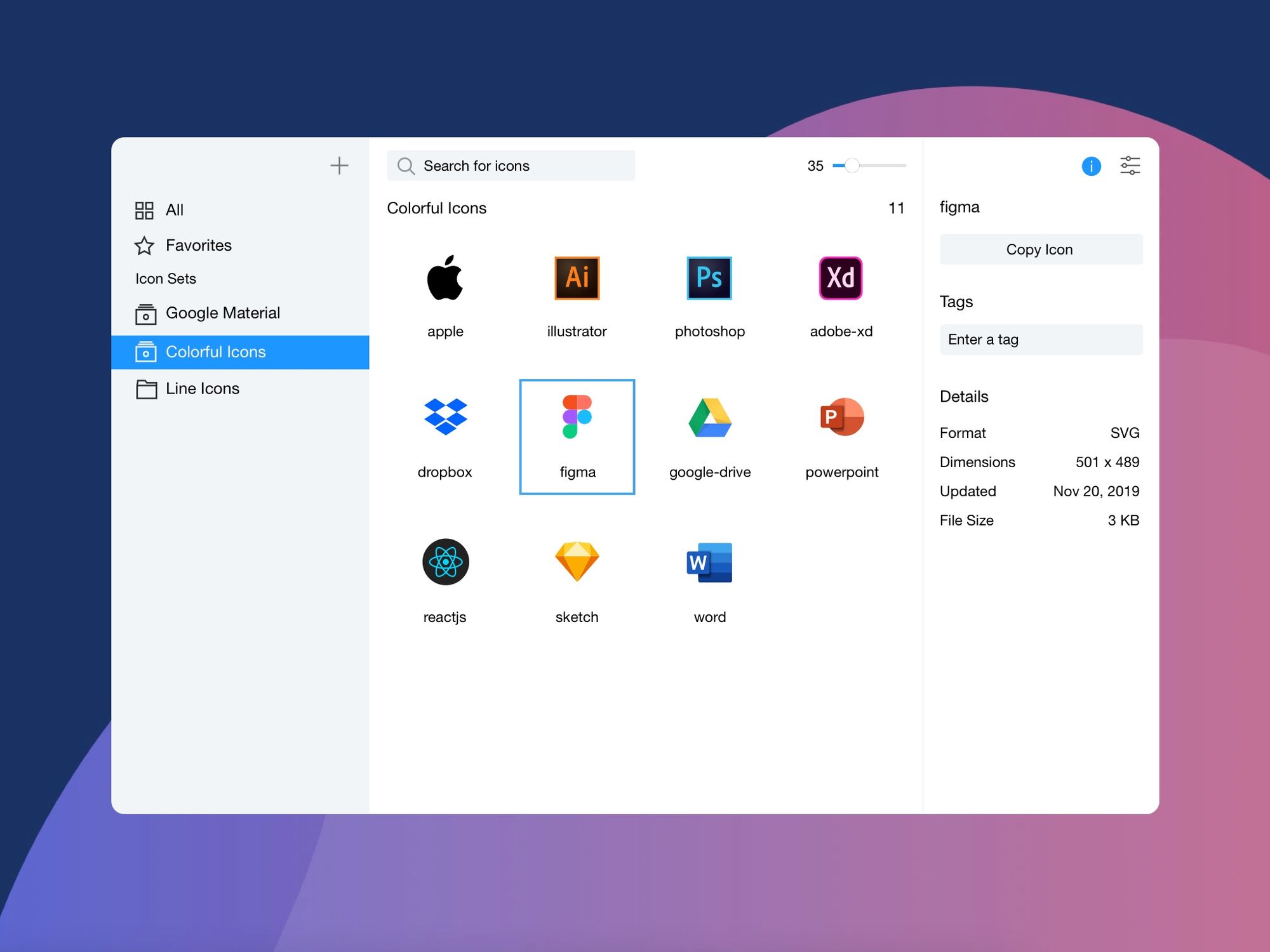Click the google-drive icon
Image resolution: width=1270 pixels, height=952 pixels.
pyautogui.click(x=709, y=418)
